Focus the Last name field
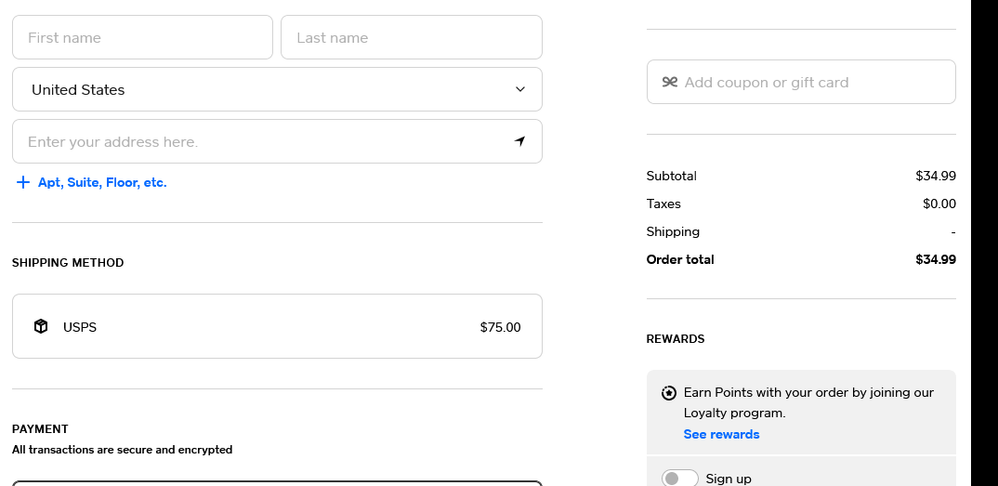This screenshot has width=998, height=486. coord(411,37)
